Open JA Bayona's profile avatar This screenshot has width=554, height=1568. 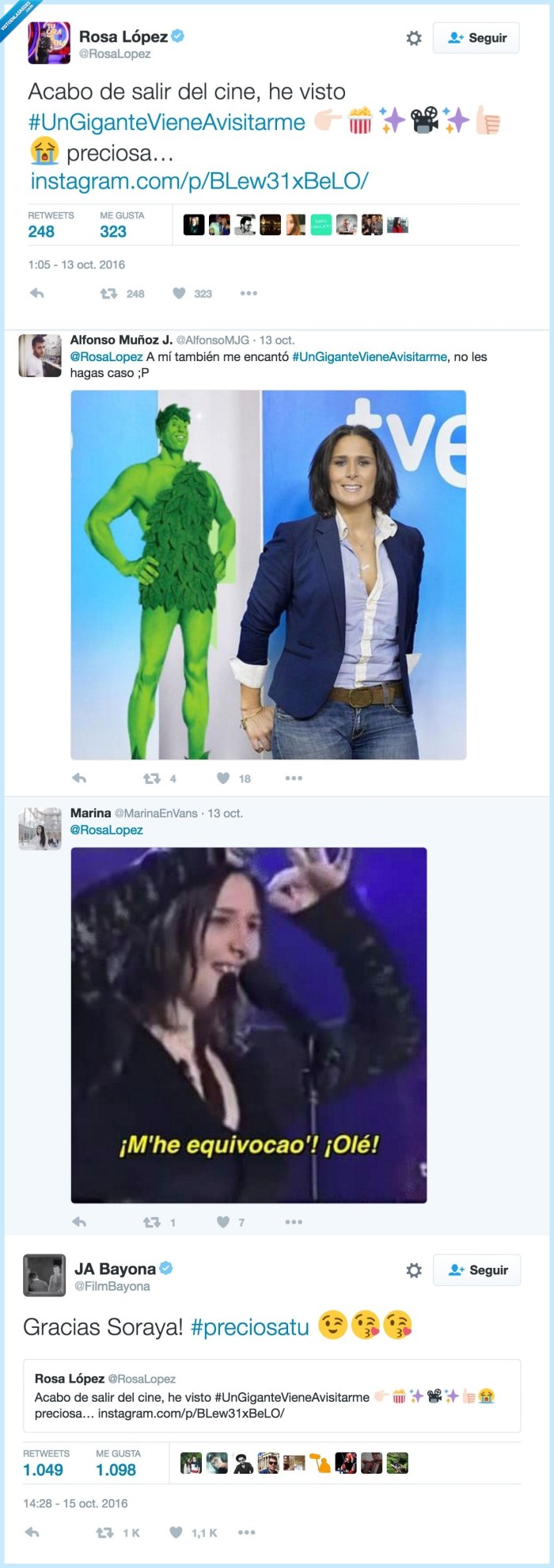point(44,1275)
